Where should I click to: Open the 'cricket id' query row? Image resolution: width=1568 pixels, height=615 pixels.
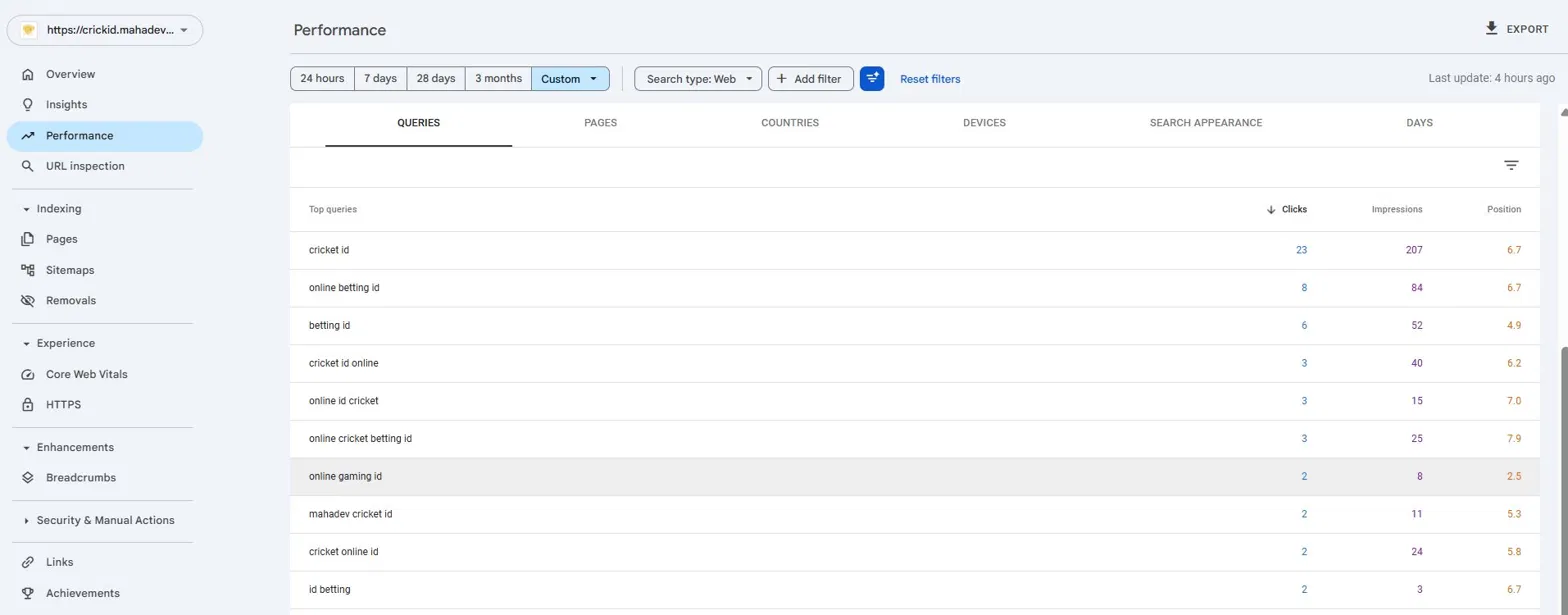tap(915, 250)
